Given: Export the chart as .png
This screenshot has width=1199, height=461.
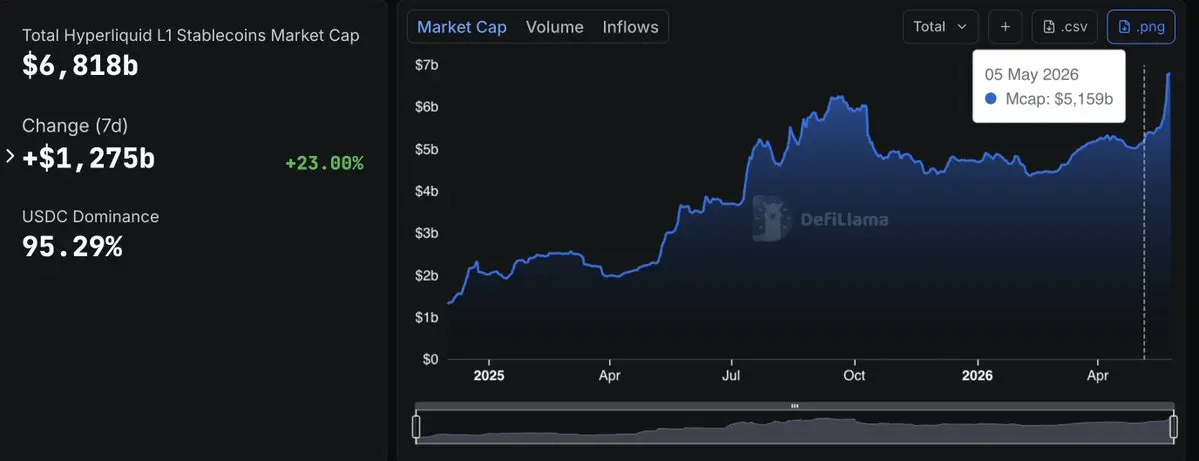Looking at the screenshot, I should (1141, 27).
